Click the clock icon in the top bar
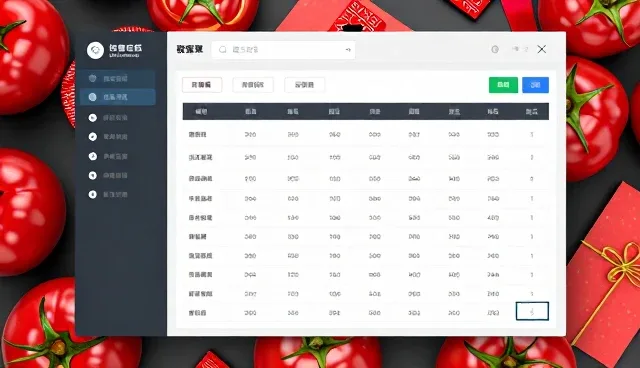 click(x=495, y=49)
